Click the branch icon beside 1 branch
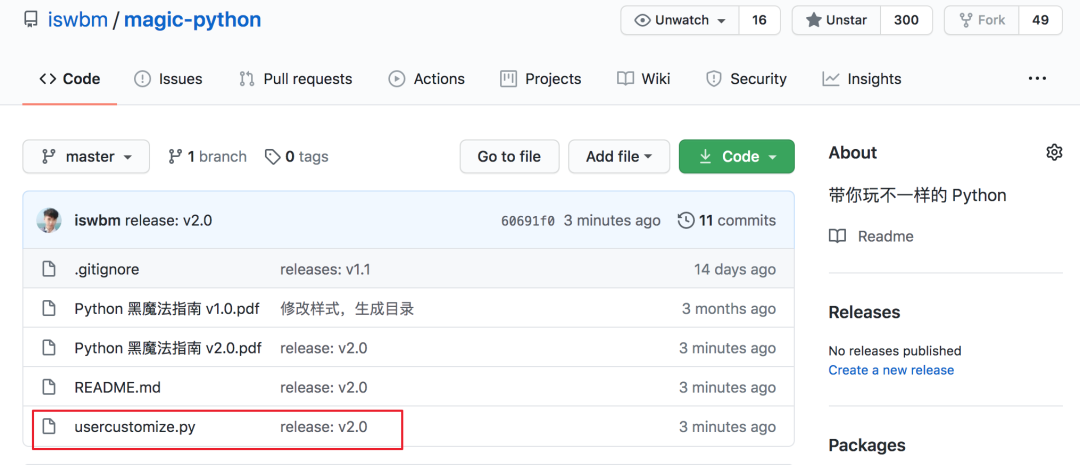Viewport: 1080px width, 465px height. tap(175, 156)
